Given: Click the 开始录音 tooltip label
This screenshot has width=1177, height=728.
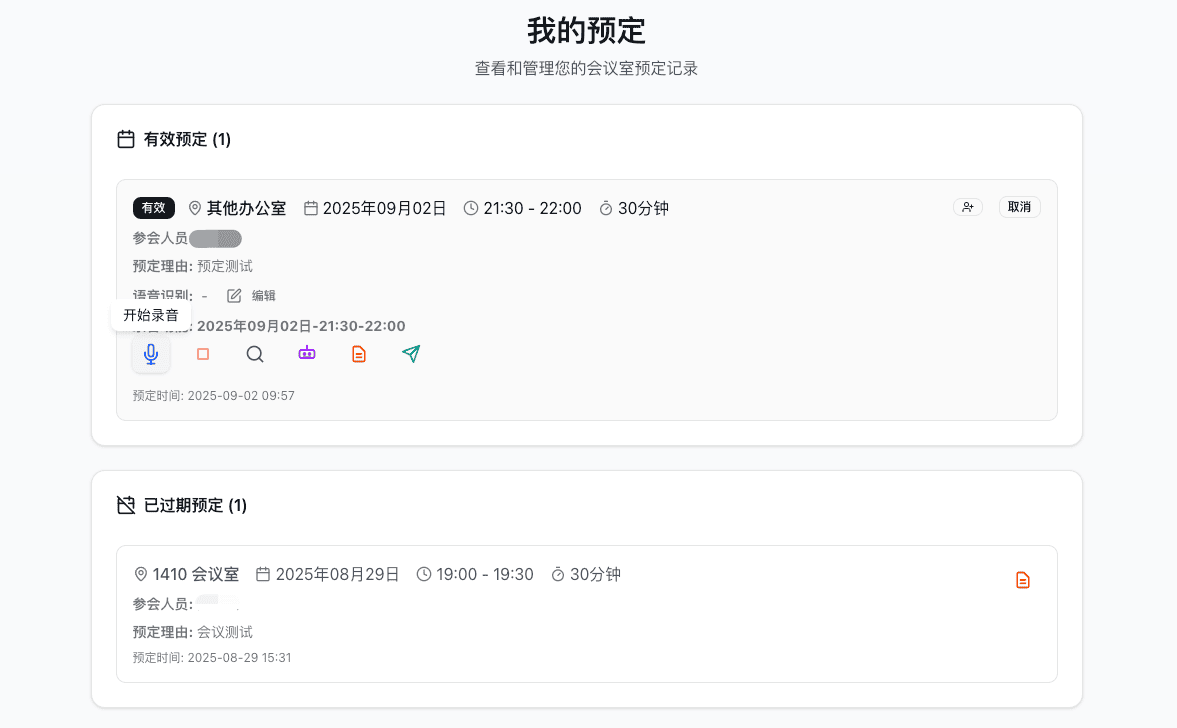Looking at the screenshot, I should [x=150, y=314].
